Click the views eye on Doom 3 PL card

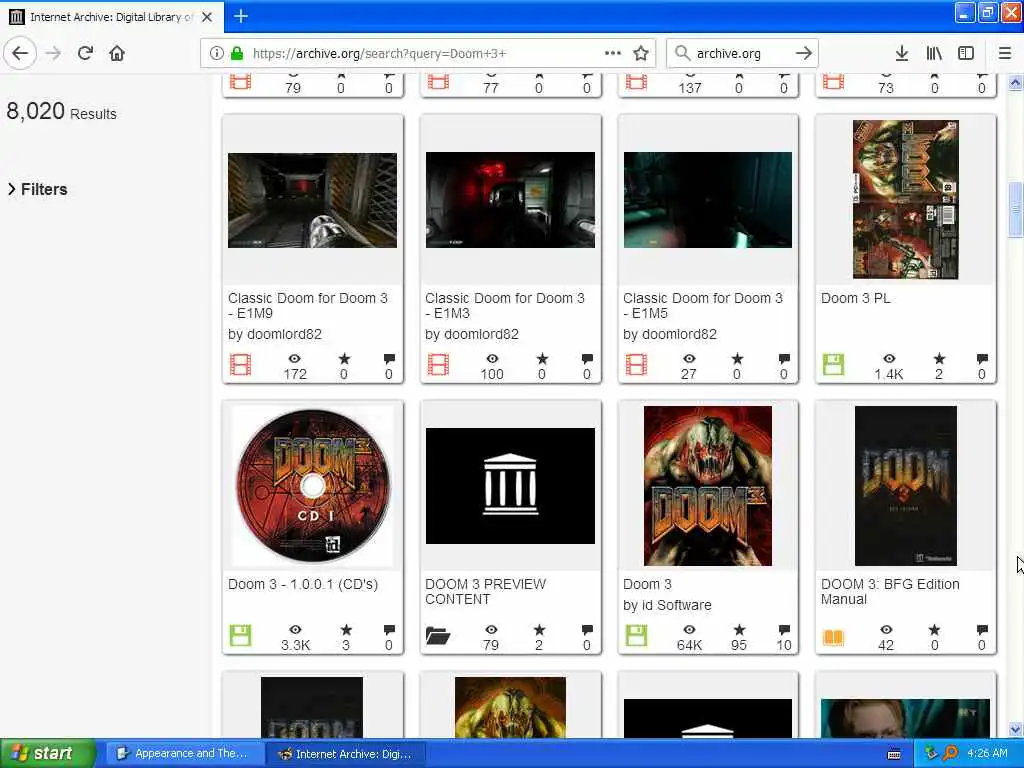(889, 359)
